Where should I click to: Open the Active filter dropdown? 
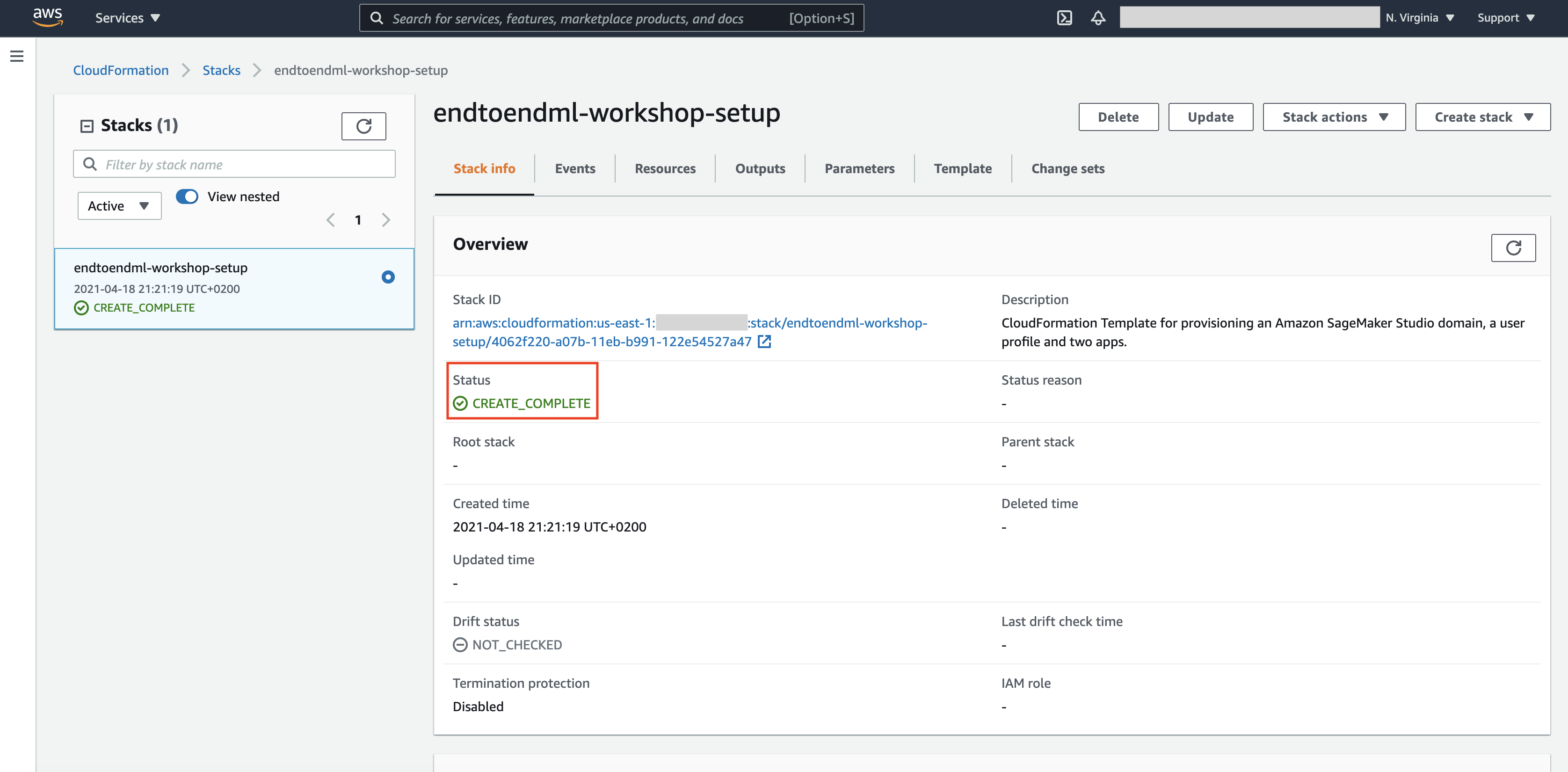pyautogui.click(x=119, y=206)
